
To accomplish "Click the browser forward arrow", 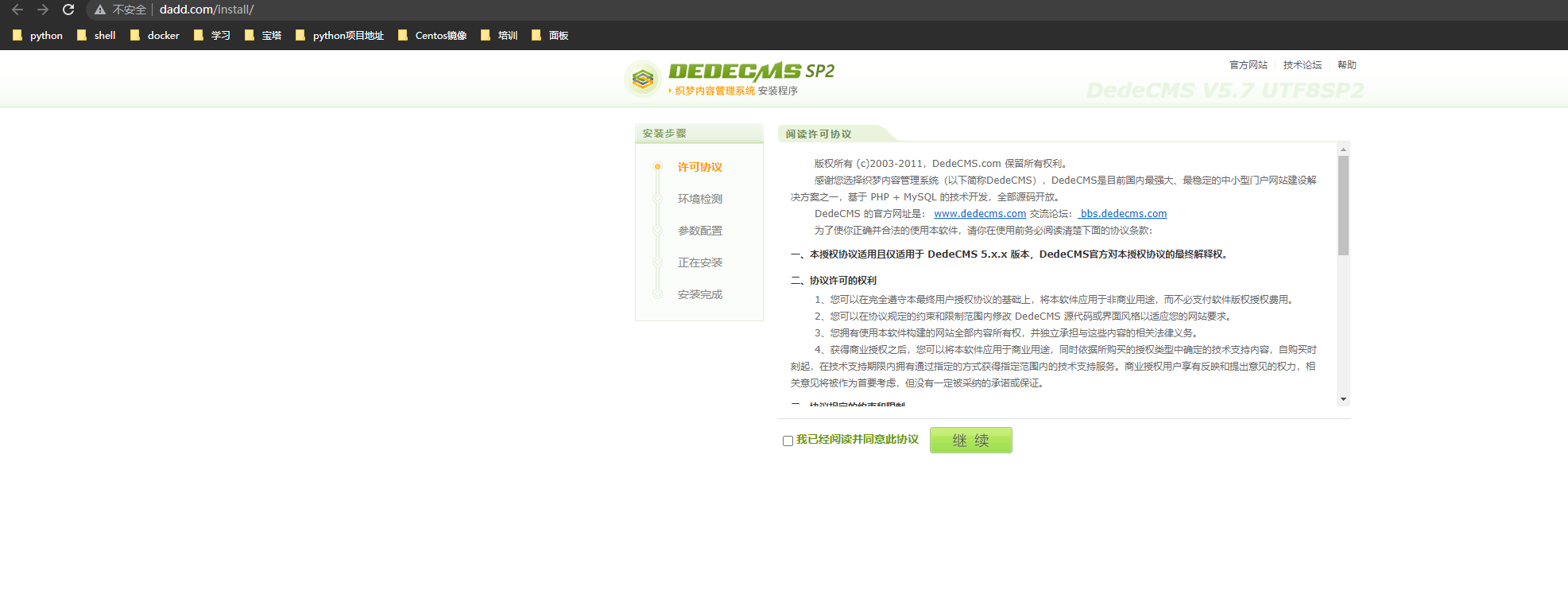I will [43, 10].
